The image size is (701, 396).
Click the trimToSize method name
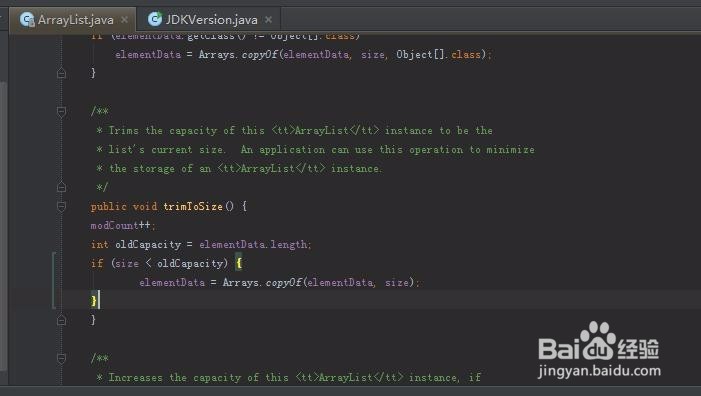(193, 206)
